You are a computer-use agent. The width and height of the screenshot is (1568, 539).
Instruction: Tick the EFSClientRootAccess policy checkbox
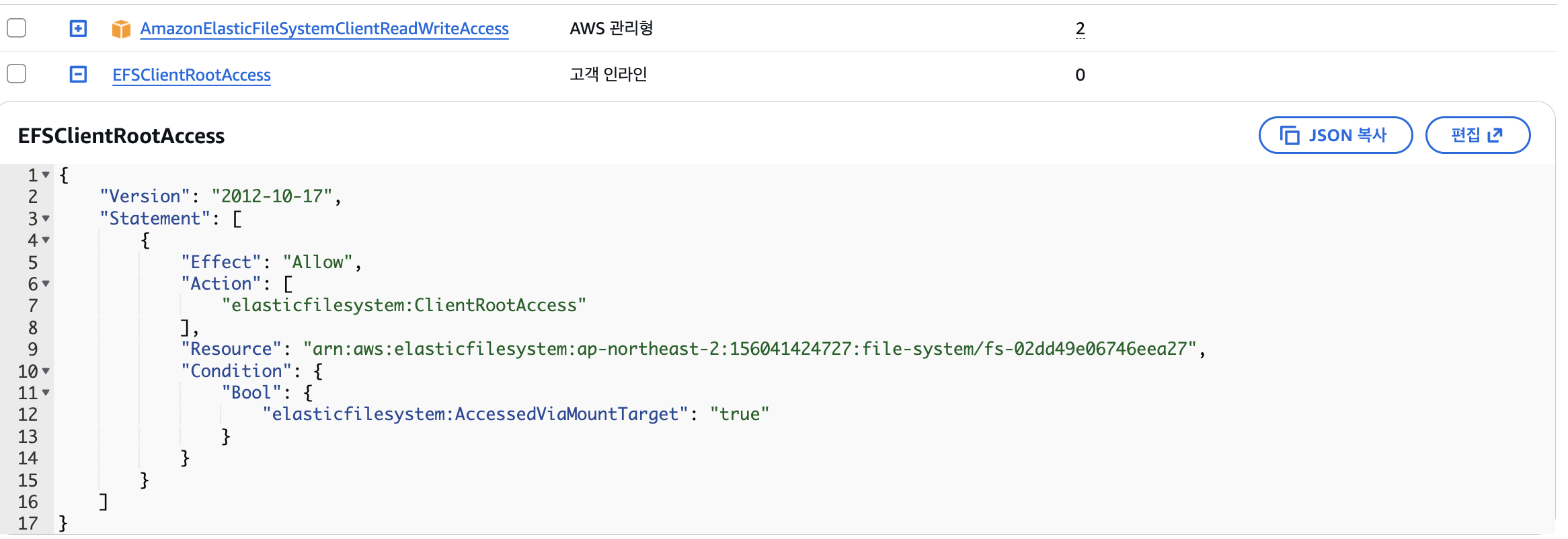coord(16,74)
